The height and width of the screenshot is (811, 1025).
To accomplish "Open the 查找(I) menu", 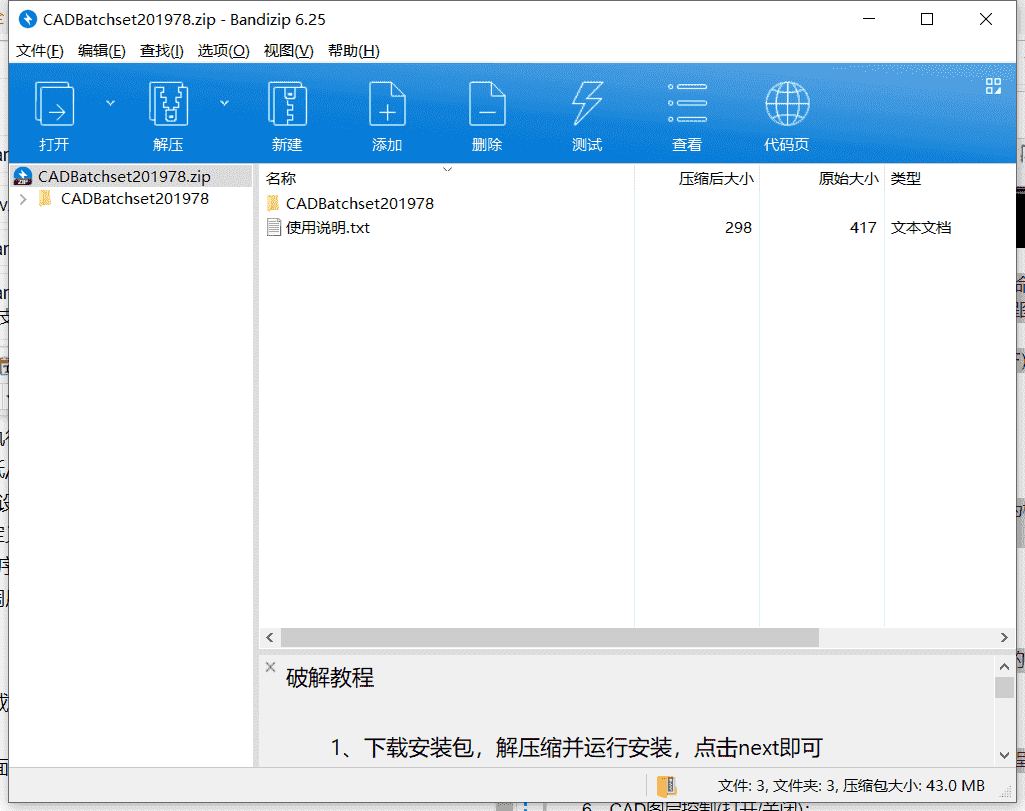I will 161,51.
